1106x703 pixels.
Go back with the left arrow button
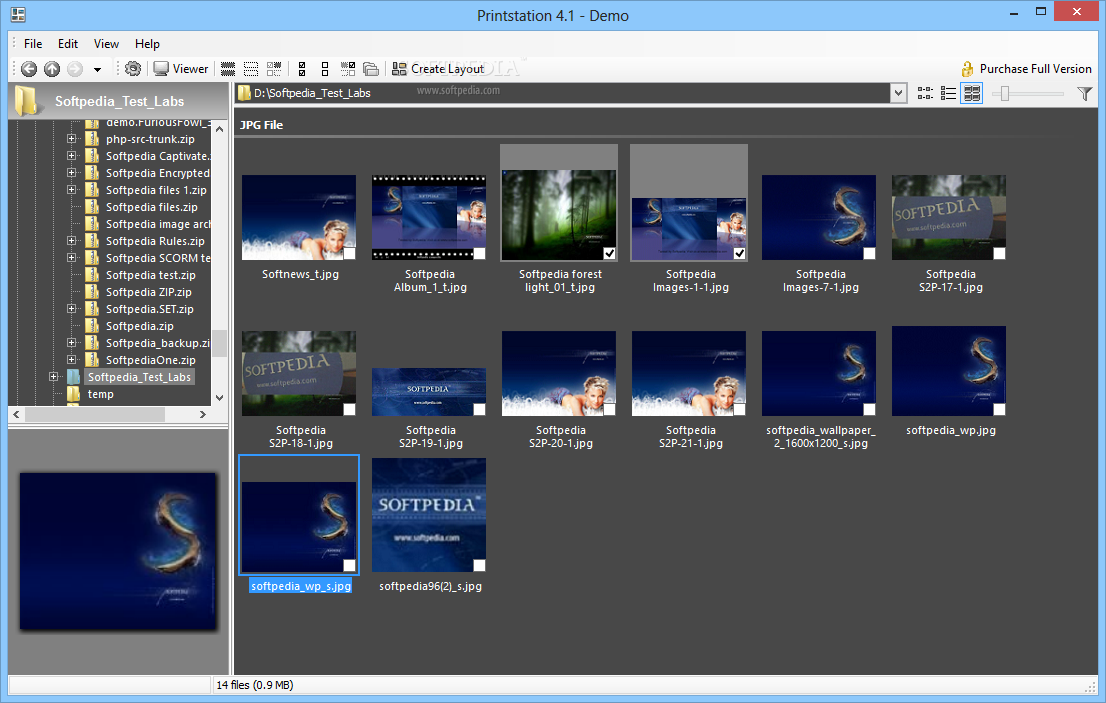(x=29, y=69)
